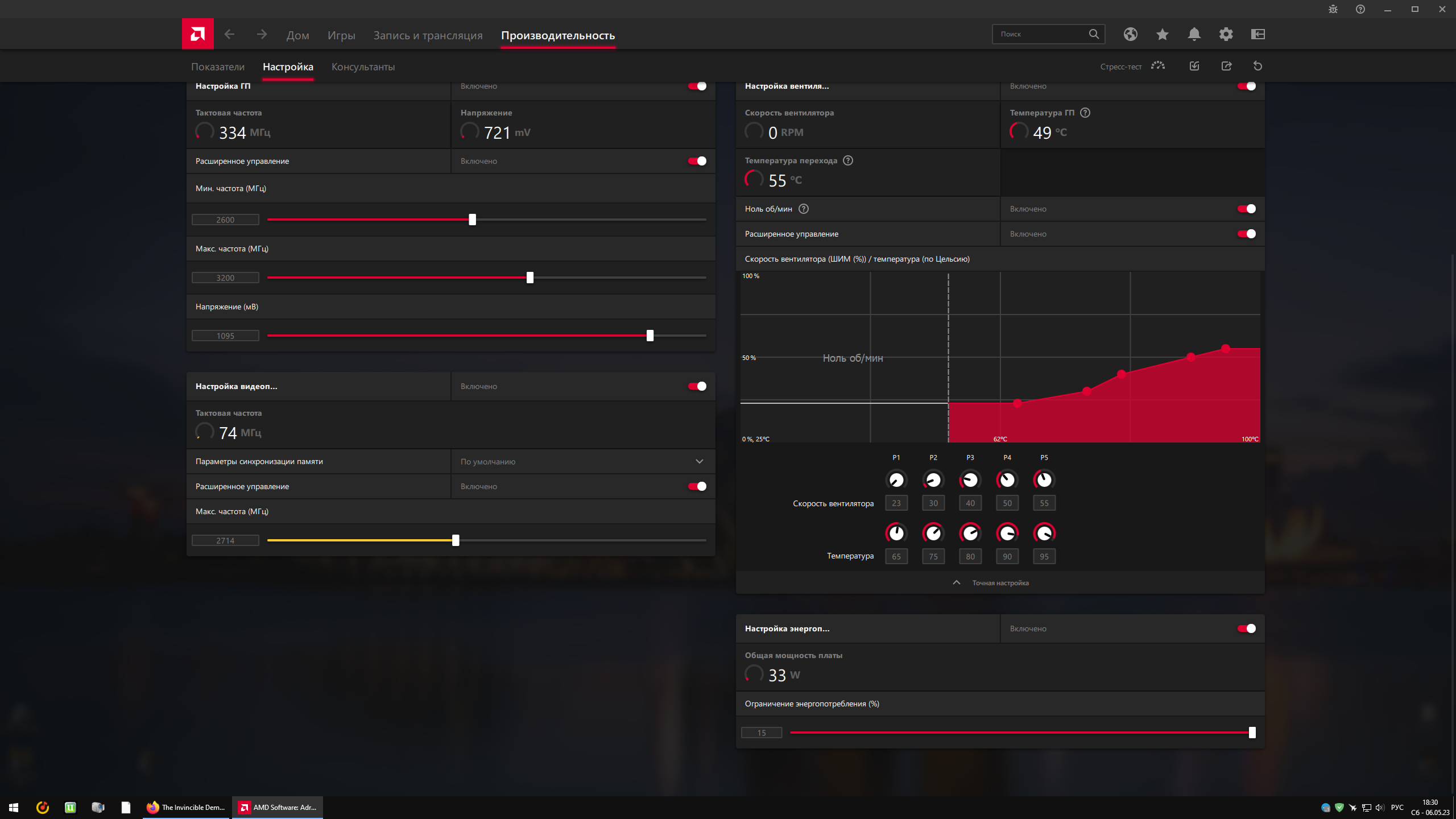Open settings gear icon
1456x819 pixels.
point(1226,34)
